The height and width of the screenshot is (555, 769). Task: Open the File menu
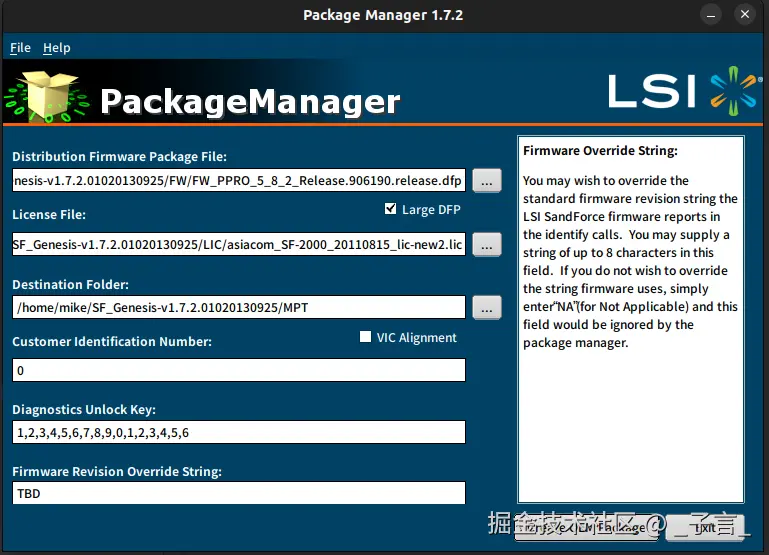coord(20,48)
